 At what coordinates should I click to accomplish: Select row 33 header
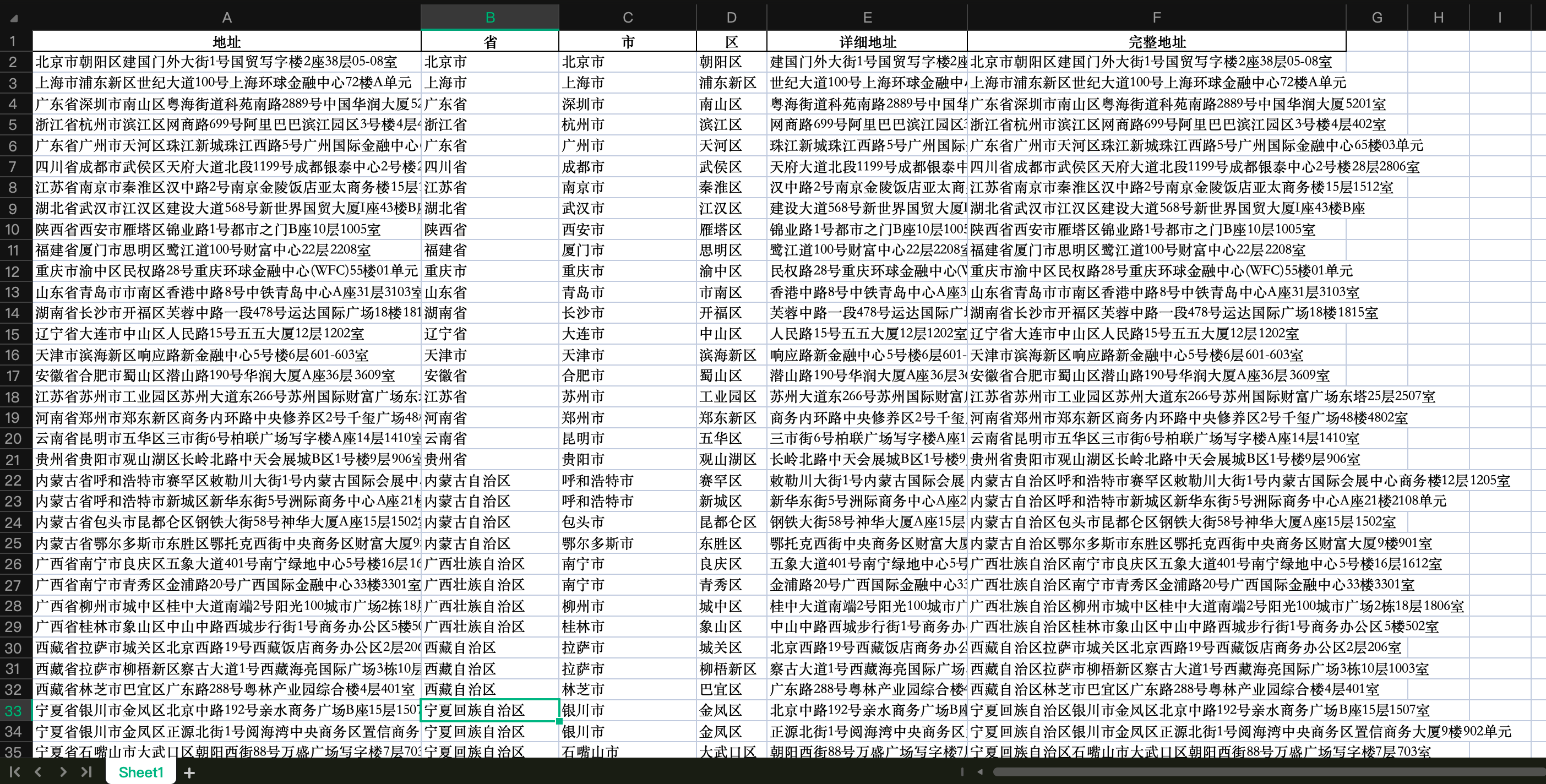point(14,711)
